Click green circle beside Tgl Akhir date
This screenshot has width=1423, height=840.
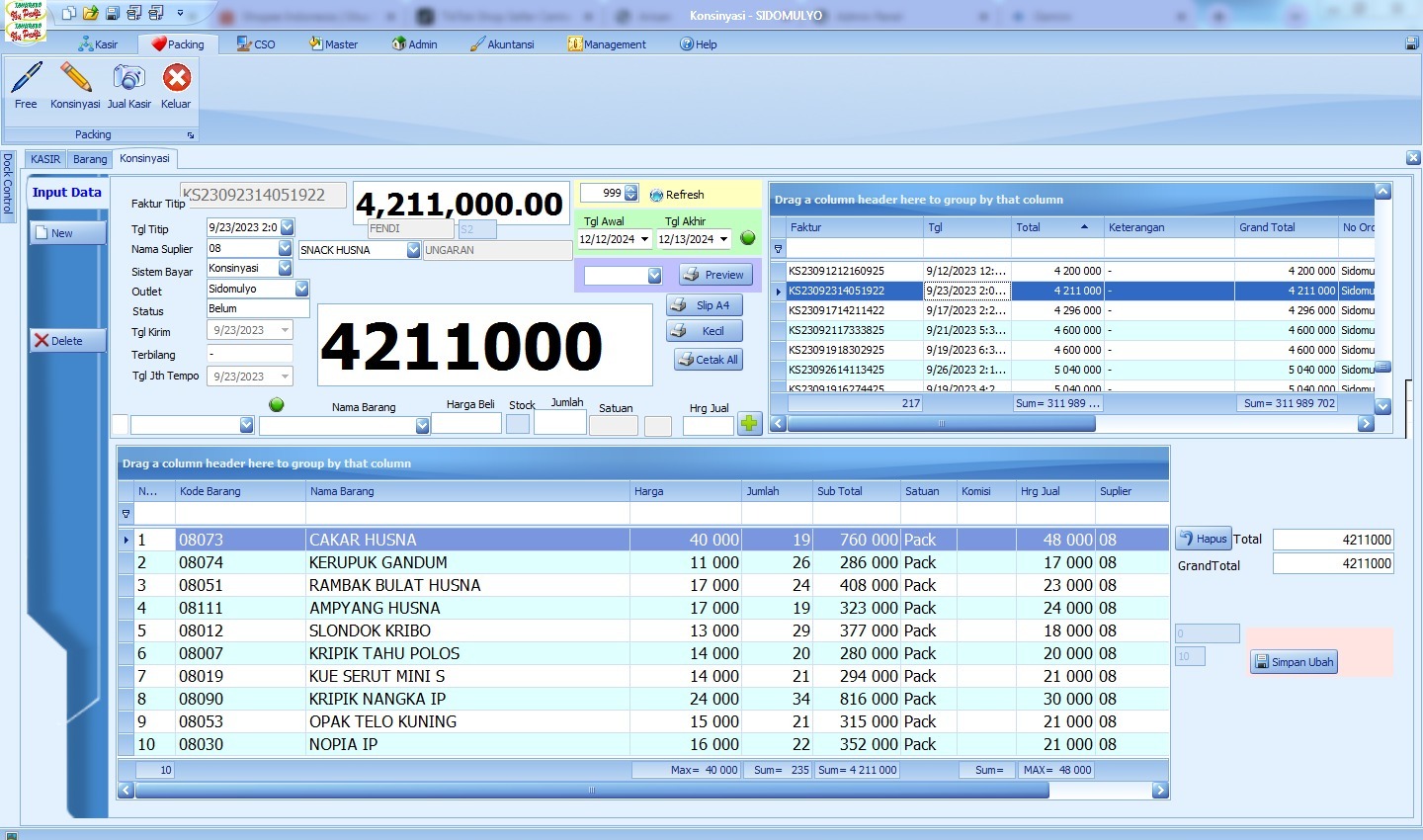748,238
